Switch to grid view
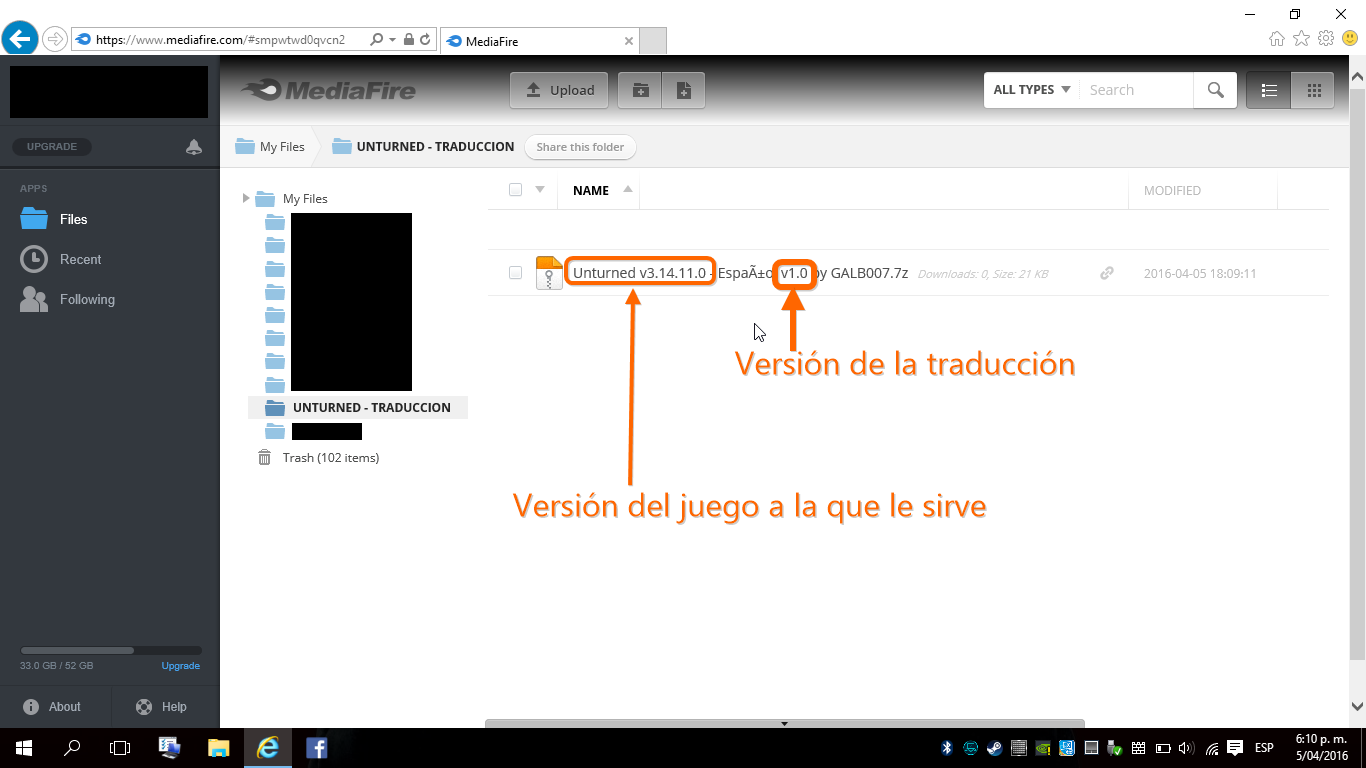1366x768 pixels. [x=1313, y=90]
